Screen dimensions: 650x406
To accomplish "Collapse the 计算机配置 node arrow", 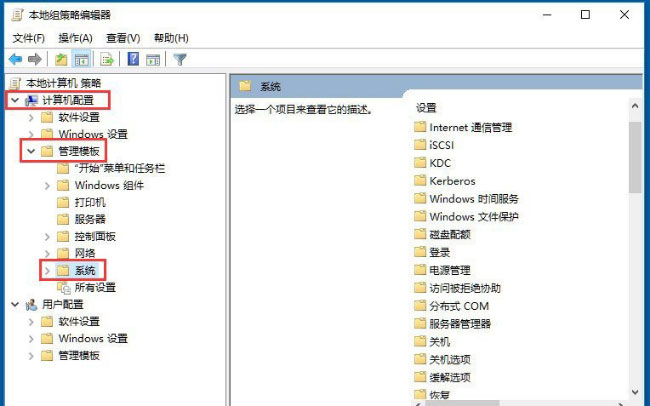I will point(15,100).
